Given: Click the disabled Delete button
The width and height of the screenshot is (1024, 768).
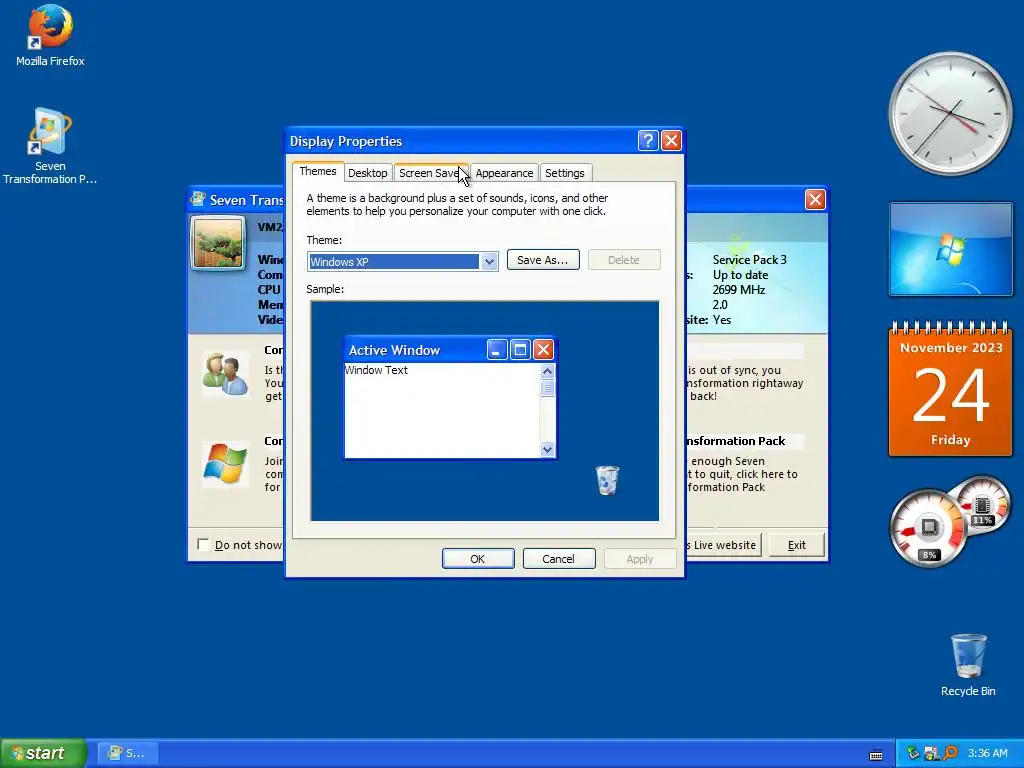Looking at the screenshot, I should (624, 260).
